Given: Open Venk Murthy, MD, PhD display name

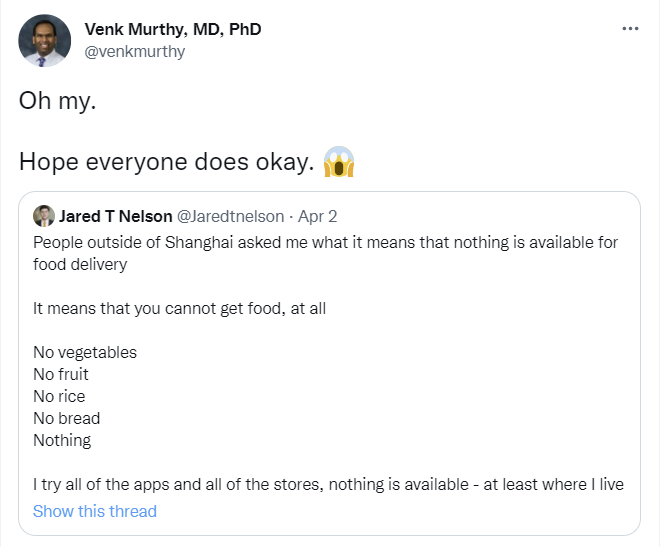Looking at the screenshot, I should pos(173,29).
